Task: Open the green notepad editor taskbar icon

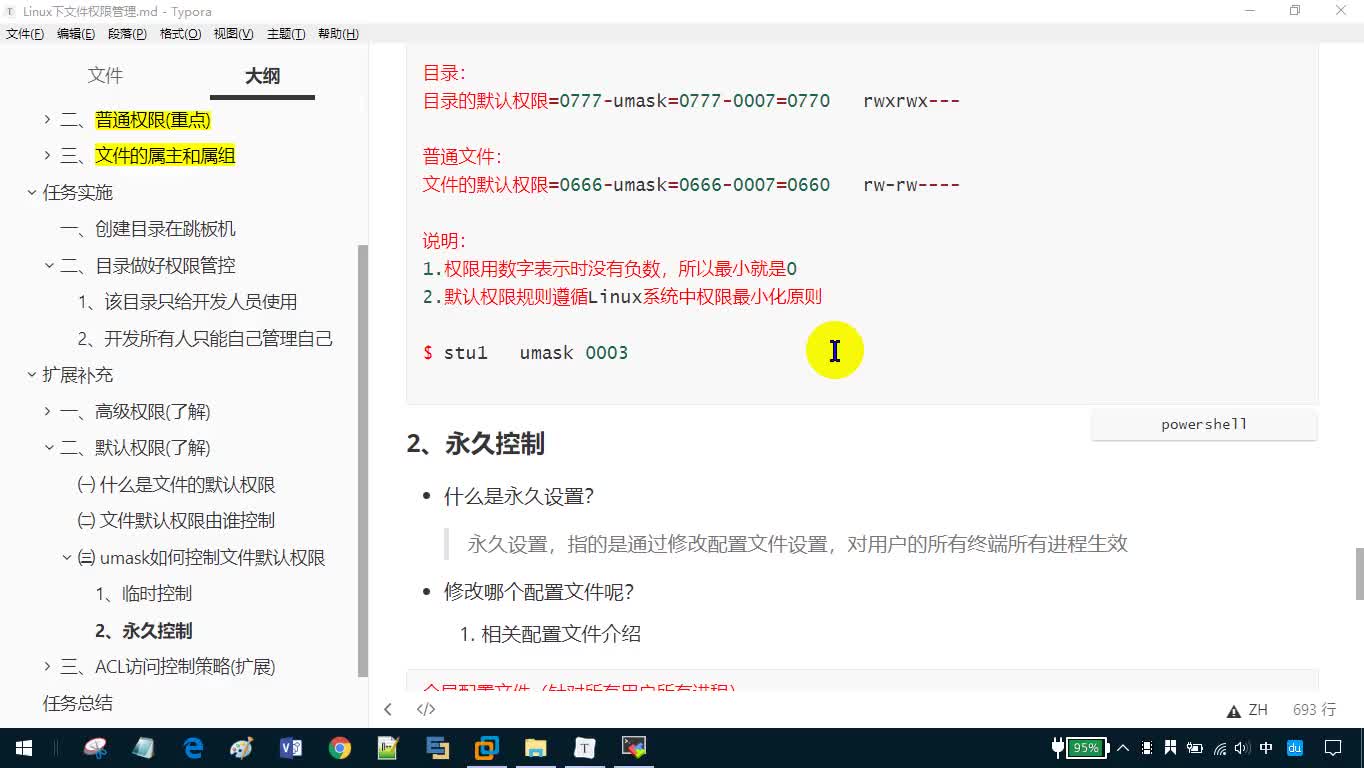Action: click(389, 748)
